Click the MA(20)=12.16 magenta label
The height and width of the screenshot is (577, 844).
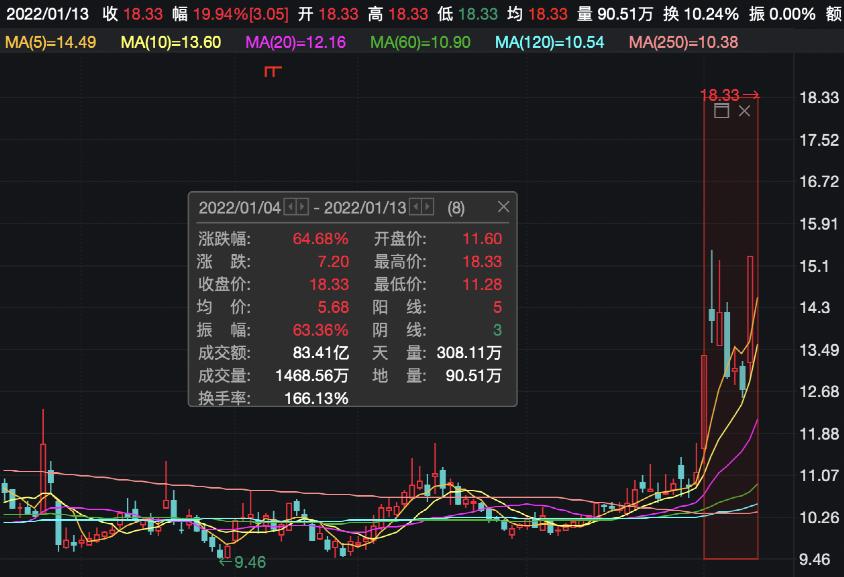coord(296,42)
